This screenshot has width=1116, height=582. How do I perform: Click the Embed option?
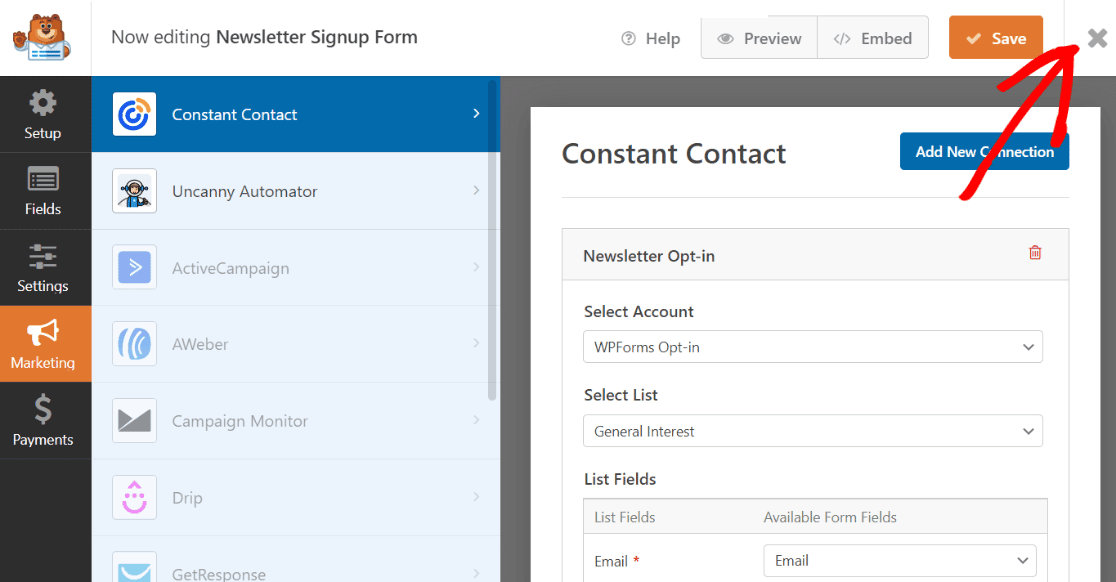pyautogui.click(x=872, y=37)
